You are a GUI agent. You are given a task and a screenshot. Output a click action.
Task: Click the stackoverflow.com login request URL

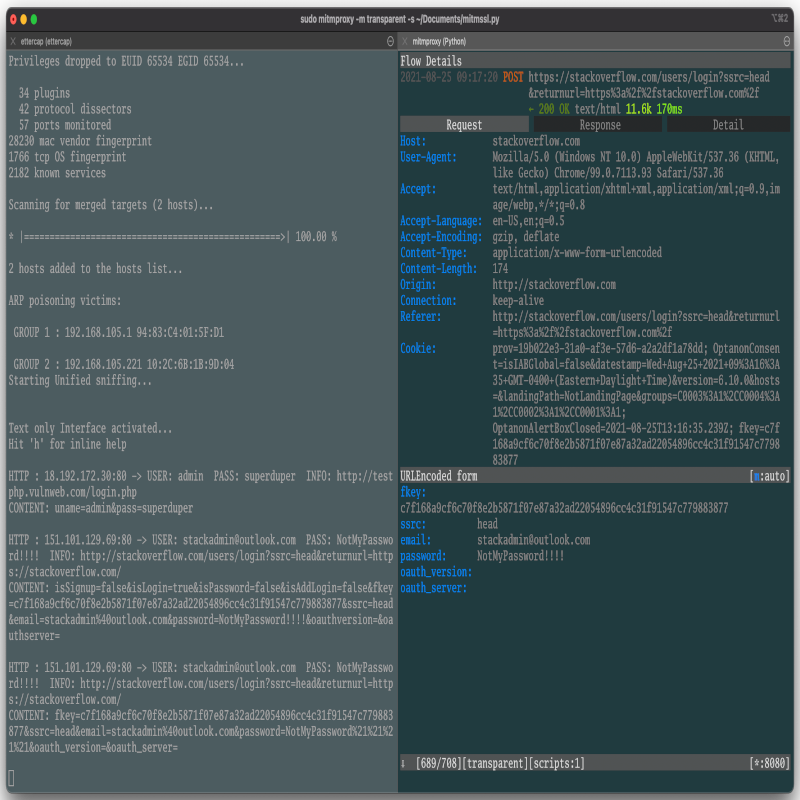pyautogui.click(x=649, y=85)
